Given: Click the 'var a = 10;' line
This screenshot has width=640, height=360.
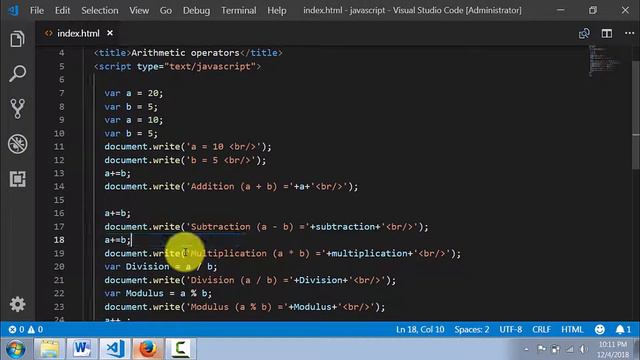Looking at the screenshot, I should point(133,120).
